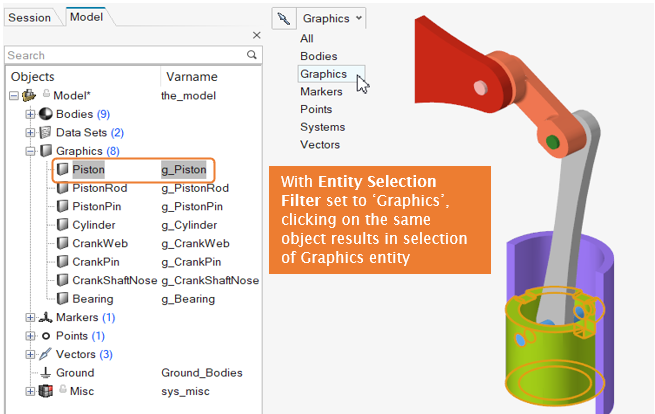Click the Ground body icon
This screenshot has width=655, height=414.
point(46,372)
